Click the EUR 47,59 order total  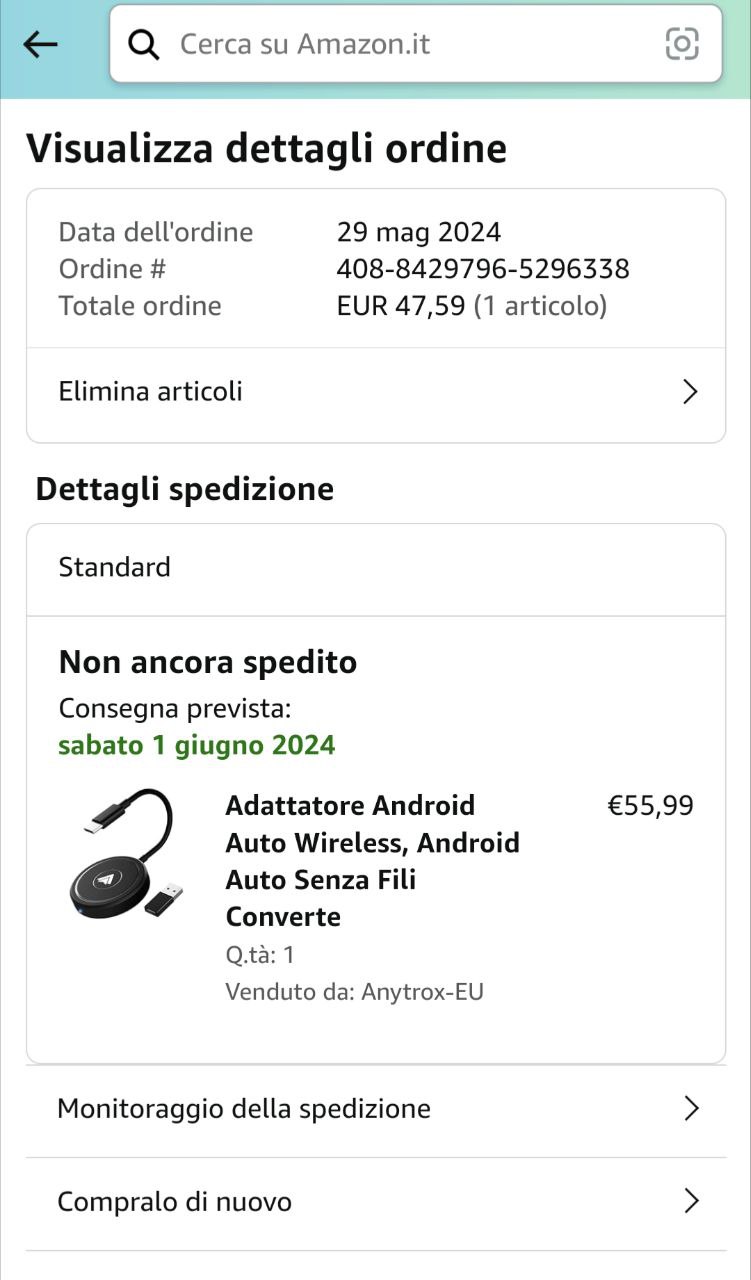pyautogui.click(x=401, y=306)
